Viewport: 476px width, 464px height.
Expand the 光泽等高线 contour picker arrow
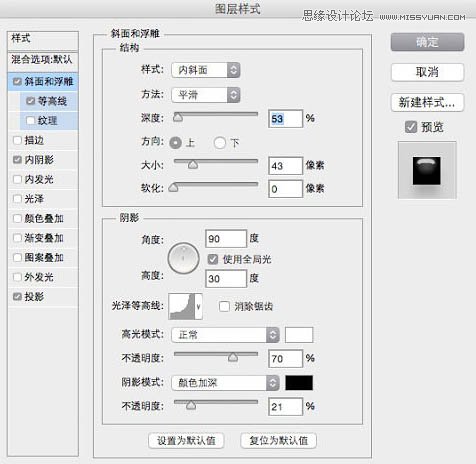(x=198, y=306)
